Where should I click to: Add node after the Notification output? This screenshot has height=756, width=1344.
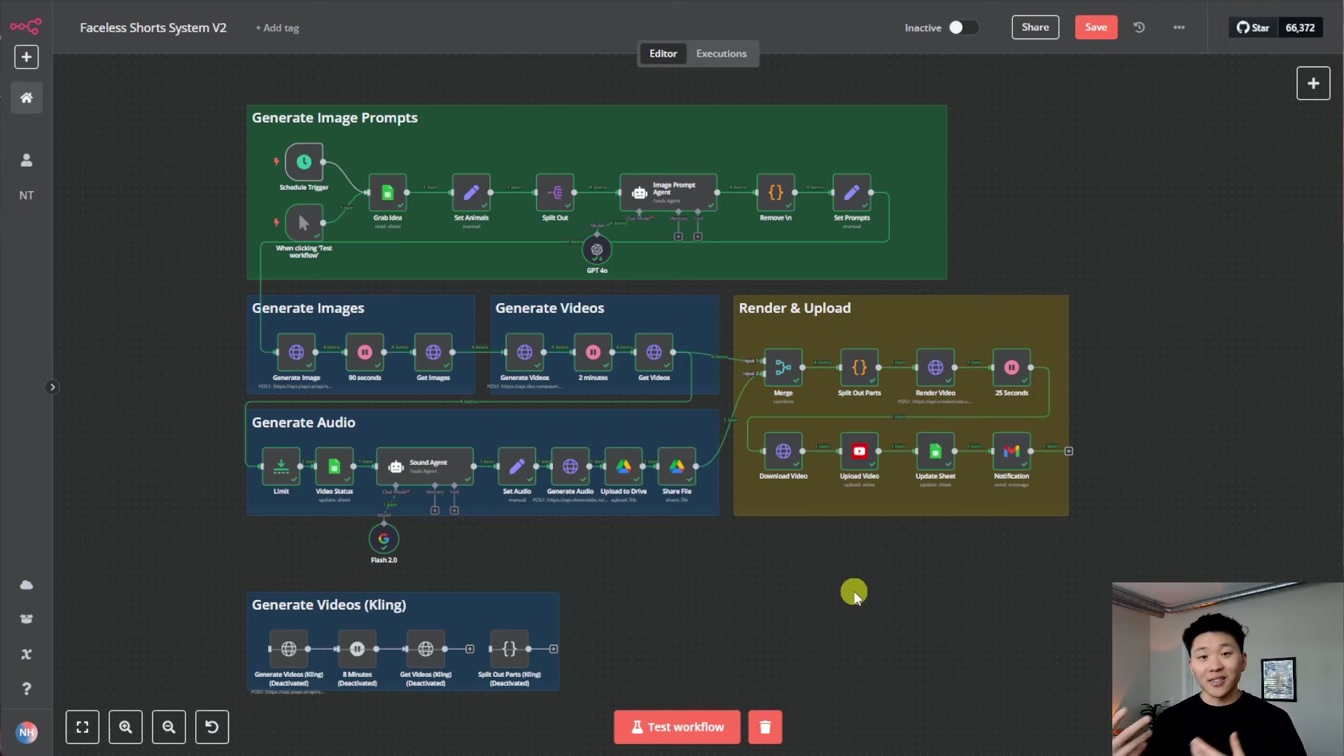click(x=1068, y=451)
